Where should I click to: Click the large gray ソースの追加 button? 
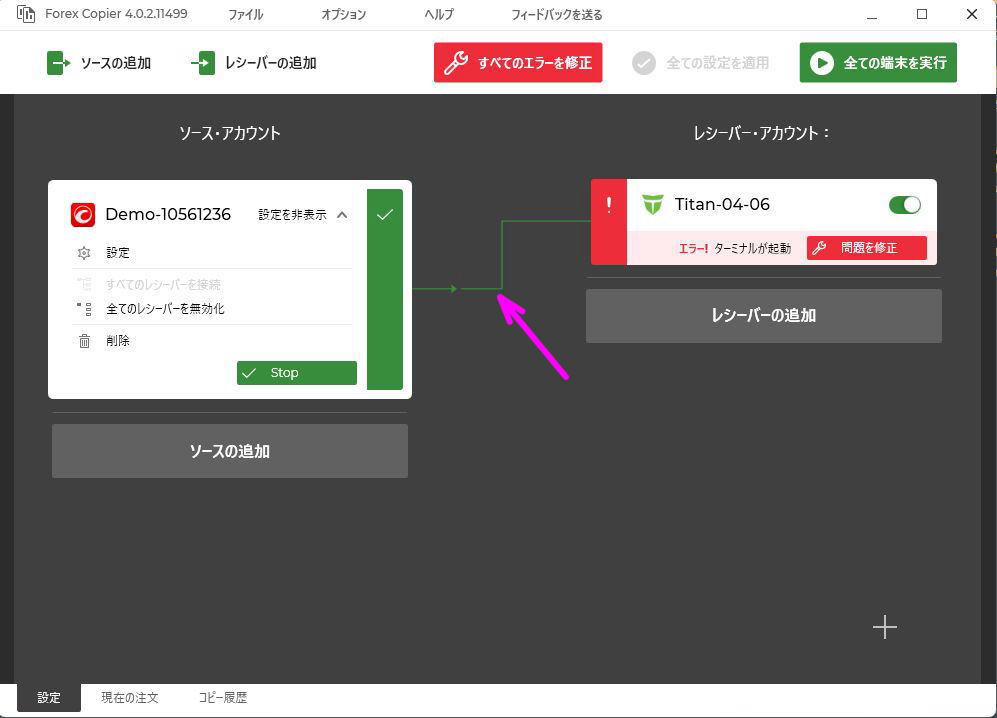(x=230, y=451)
